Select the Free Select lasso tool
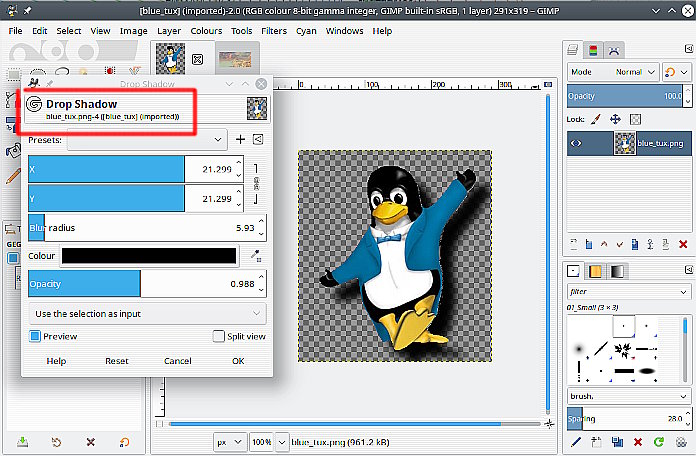 tap(62, 71)
